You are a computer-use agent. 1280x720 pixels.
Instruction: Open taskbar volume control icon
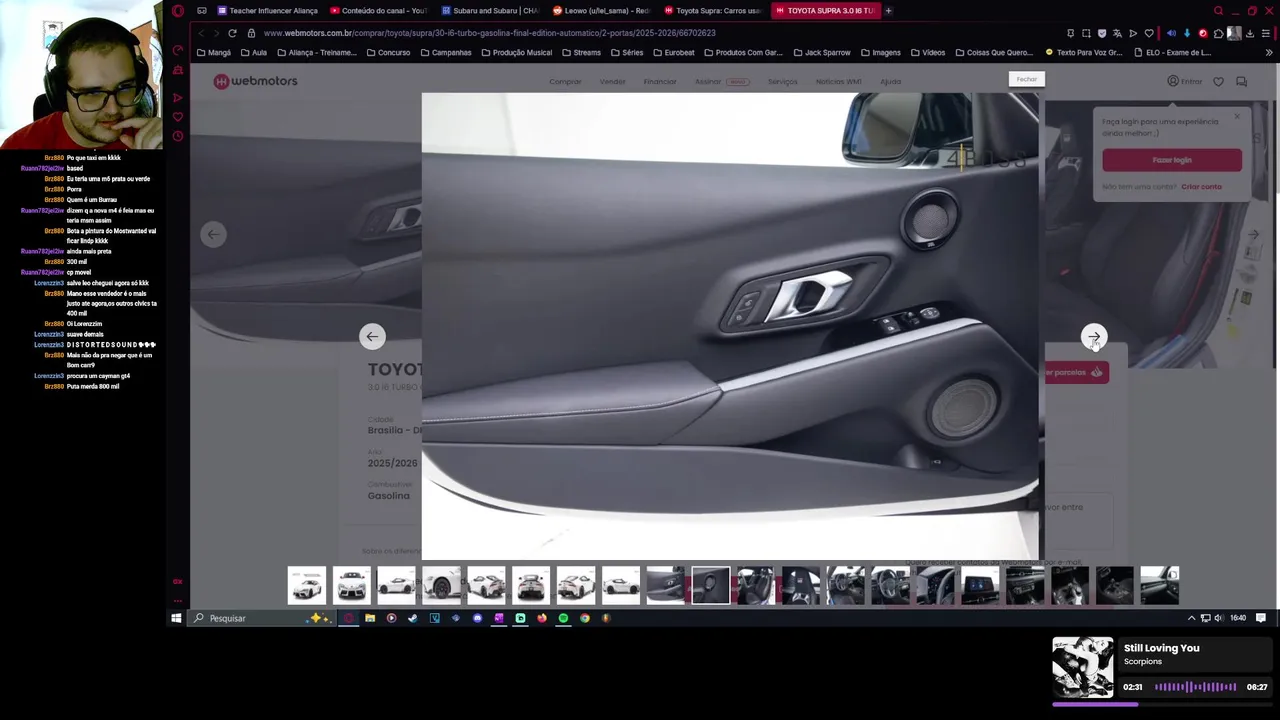[x=1219, y=618]
